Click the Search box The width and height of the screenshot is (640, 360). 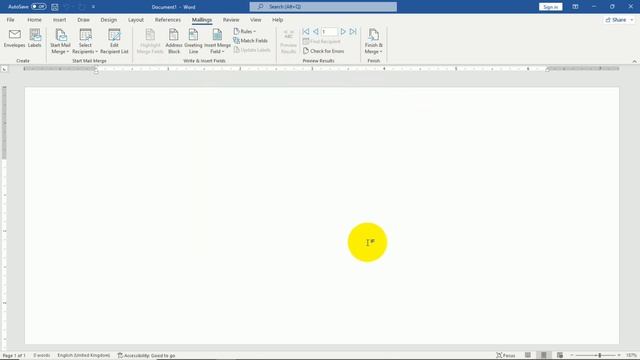tap(323, 7)
